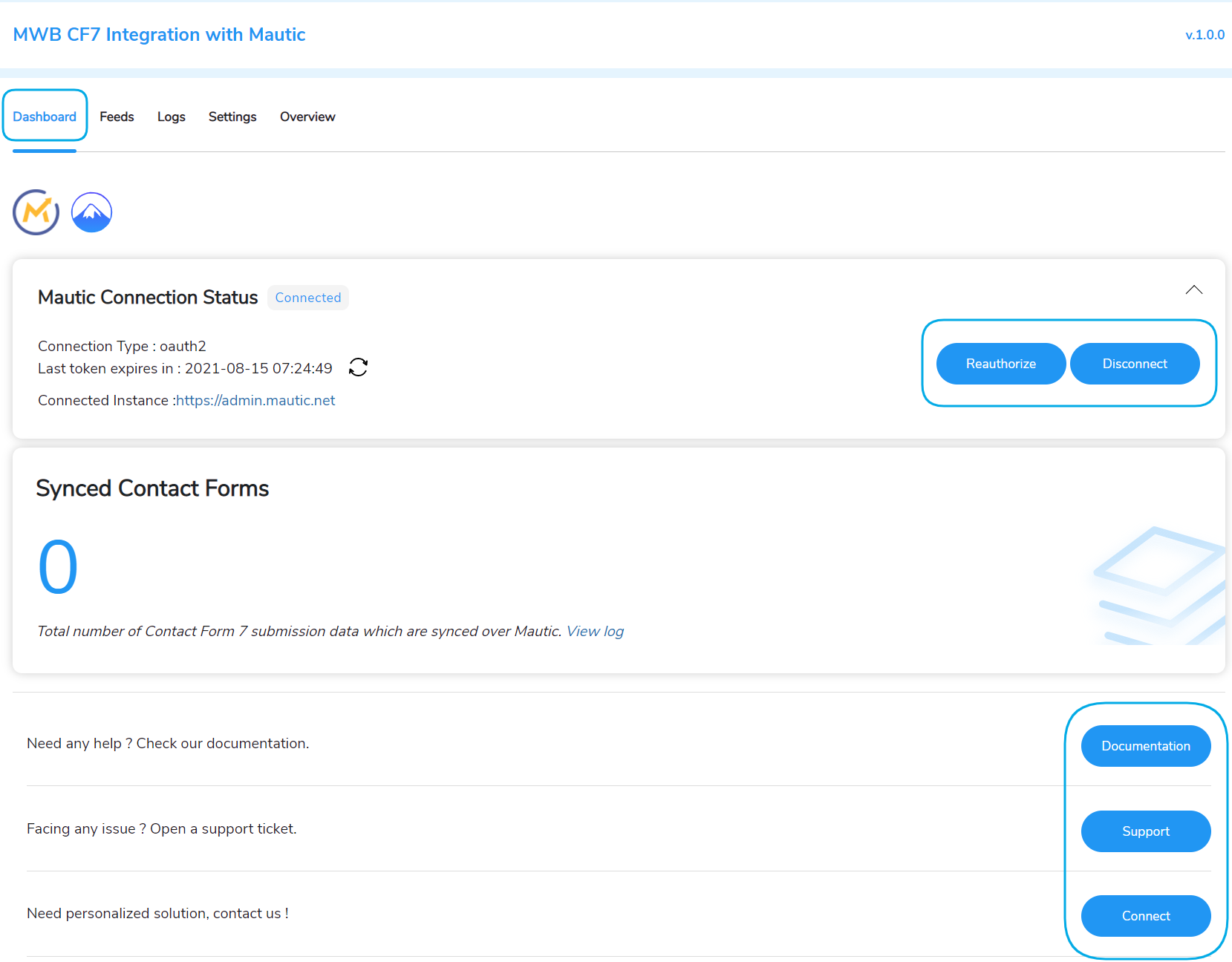This screenshot has height=962, width=1232.
Task: Click the 'Facing any issue ?' support text
Action: pos(161,828)
